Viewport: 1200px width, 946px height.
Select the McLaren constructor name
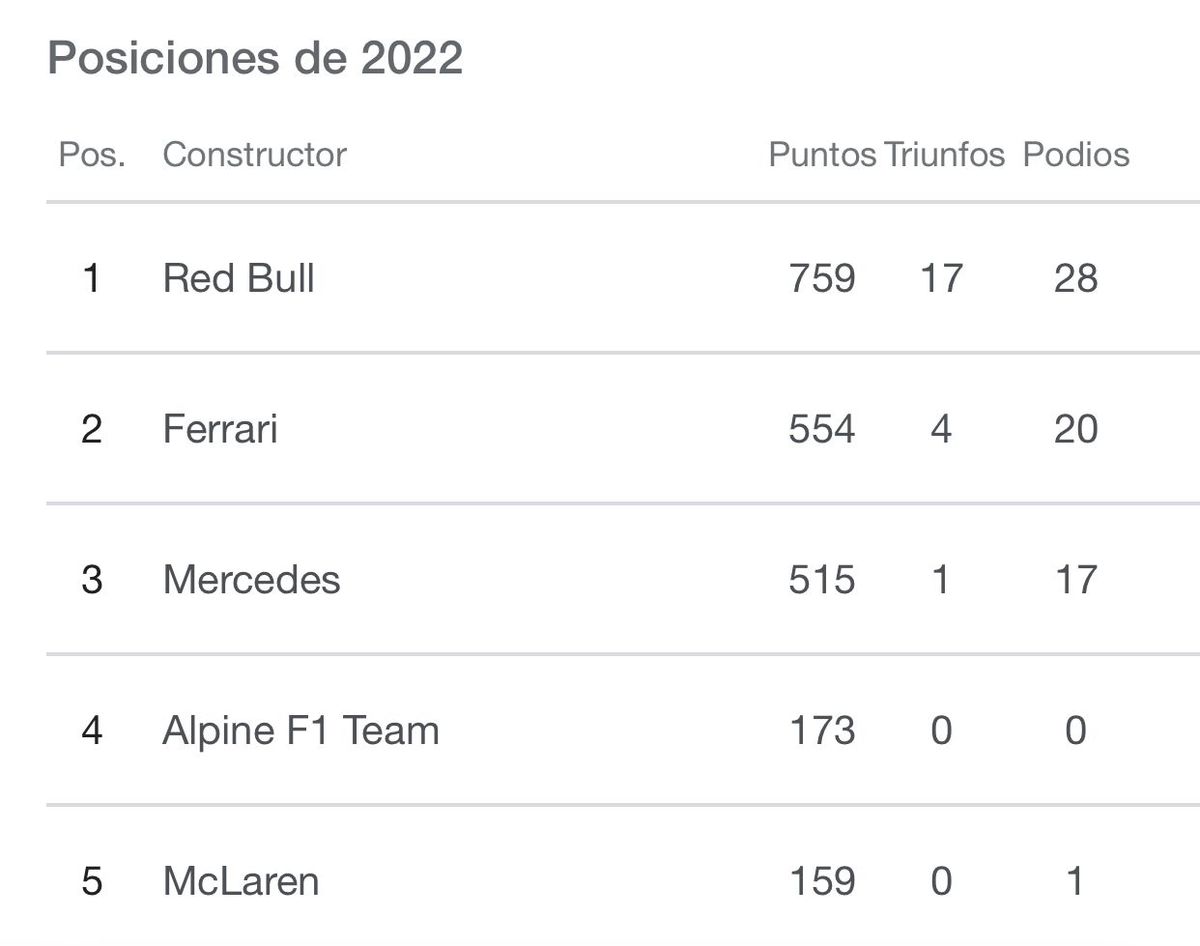(x=241, y=882)
